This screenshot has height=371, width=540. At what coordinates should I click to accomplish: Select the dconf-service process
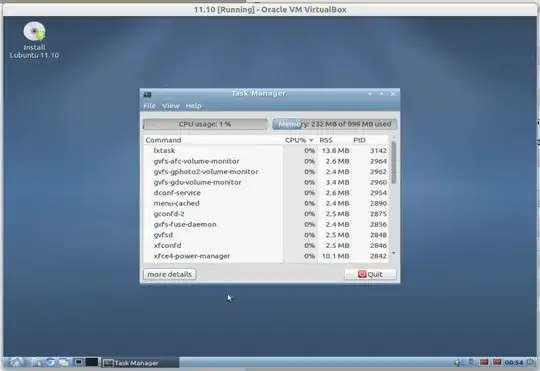pos(266,193)
